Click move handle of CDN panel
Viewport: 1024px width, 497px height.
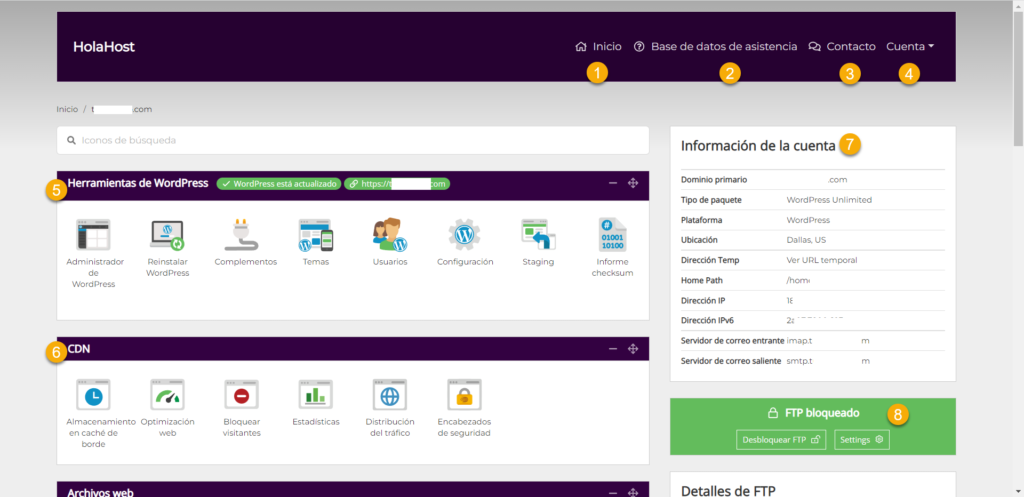point(632,349)
